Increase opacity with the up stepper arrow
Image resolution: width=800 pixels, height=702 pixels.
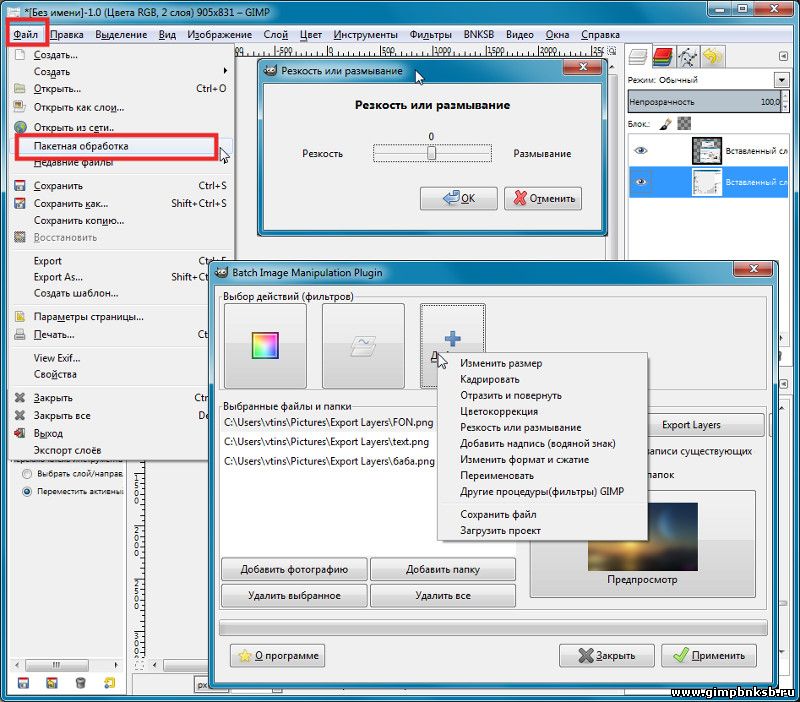tap(785, 97)
